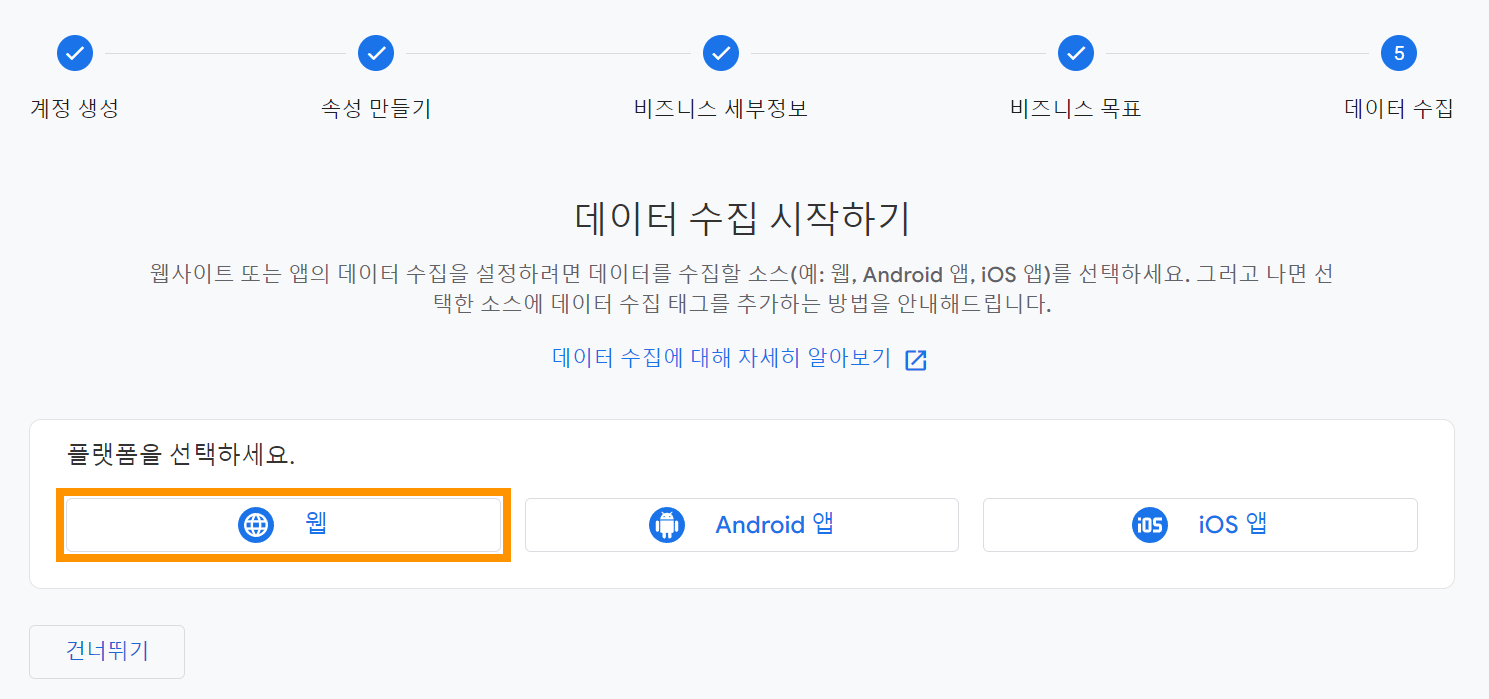Click the 건너뛰기 skip button
Screen dimensions: 1489x699
coord(107,652)
